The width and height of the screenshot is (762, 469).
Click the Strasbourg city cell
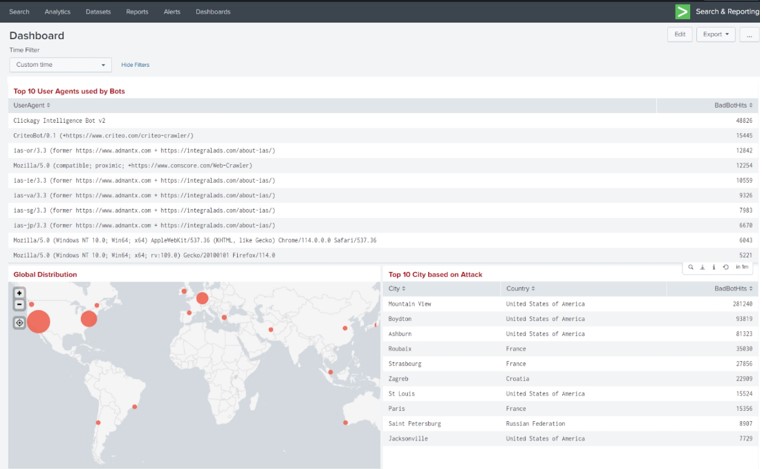tap(405, 364)
